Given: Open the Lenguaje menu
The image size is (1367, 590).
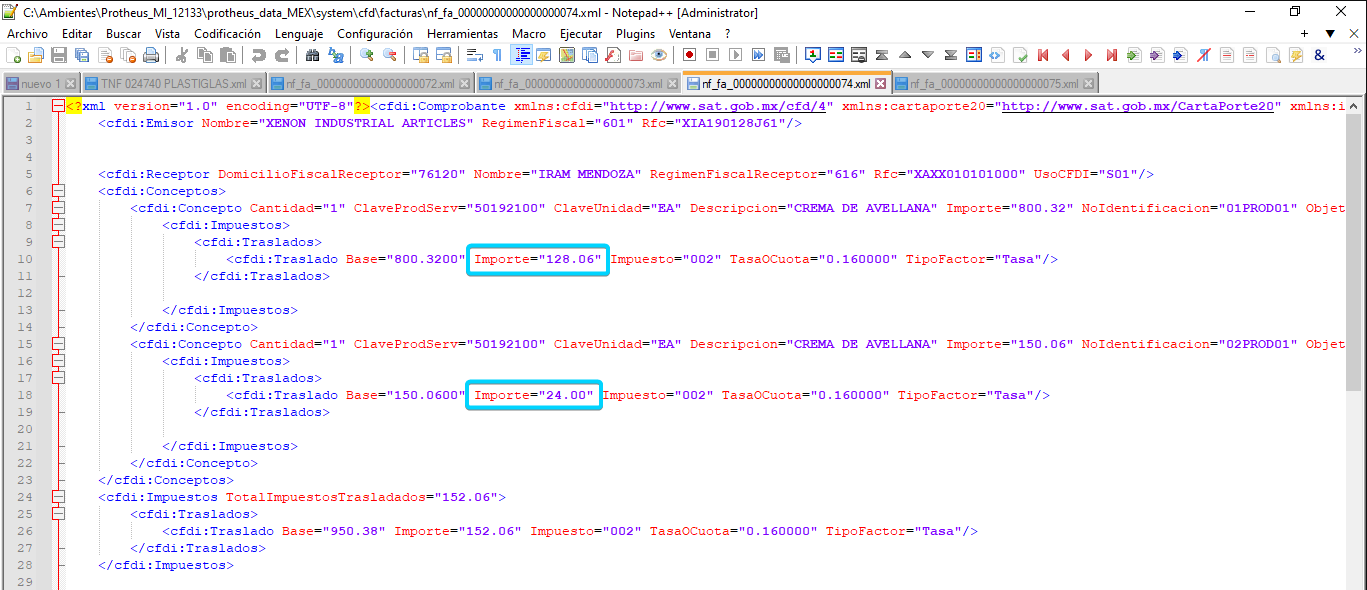Looking at the screenshot, I should click(x=299, y=33).
